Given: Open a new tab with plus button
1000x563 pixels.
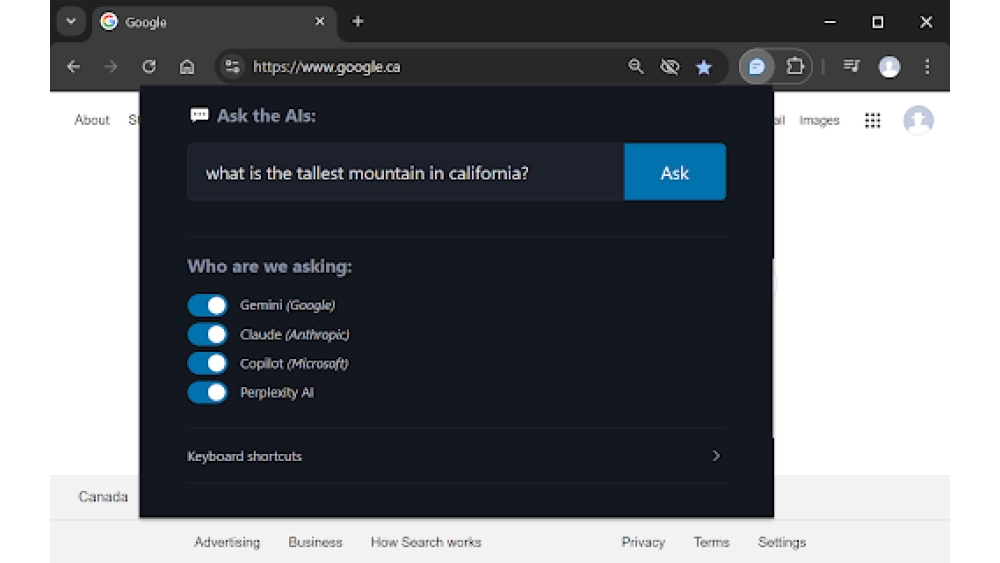Looking at the screenshot, I should (358, 22).
